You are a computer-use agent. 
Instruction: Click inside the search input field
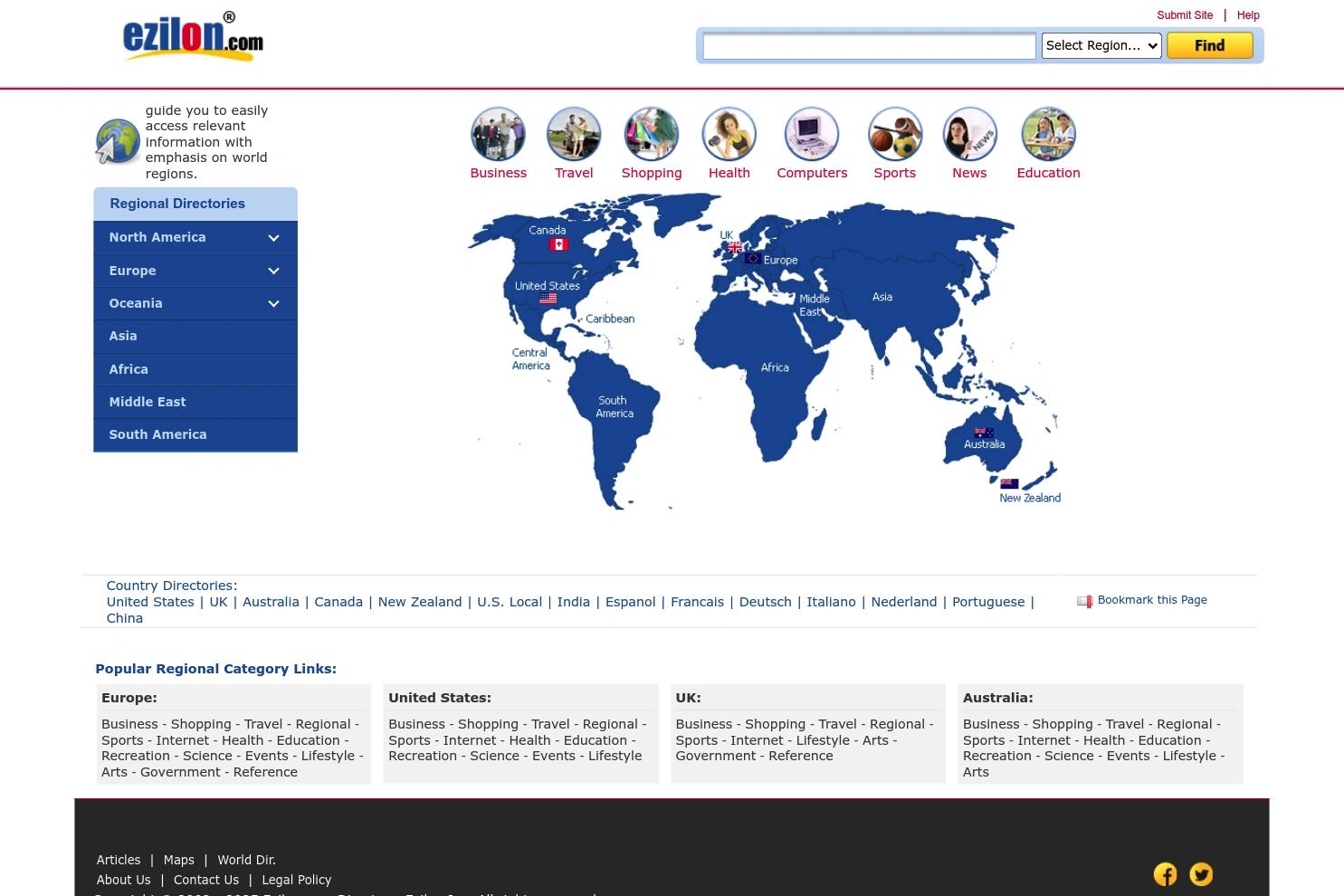pos(868,45)
